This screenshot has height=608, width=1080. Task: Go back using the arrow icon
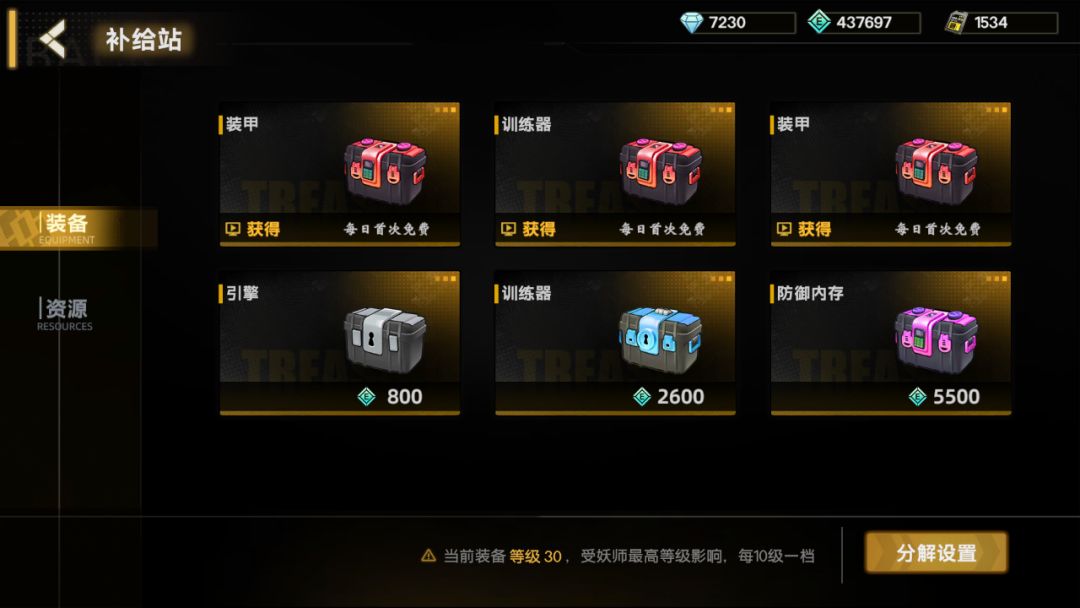coord(52,39)
